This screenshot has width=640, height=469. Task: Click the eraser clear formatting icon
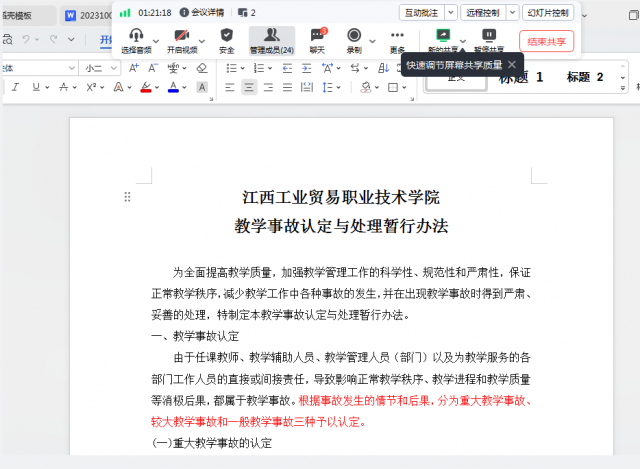point(202,68)
